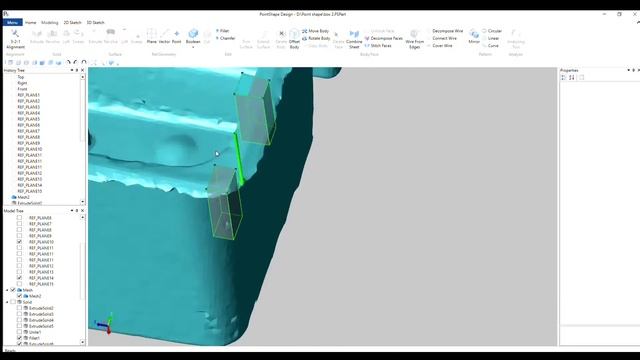Check the Solid group checkbox
The image size is (640, 360).
click(13, 302)
